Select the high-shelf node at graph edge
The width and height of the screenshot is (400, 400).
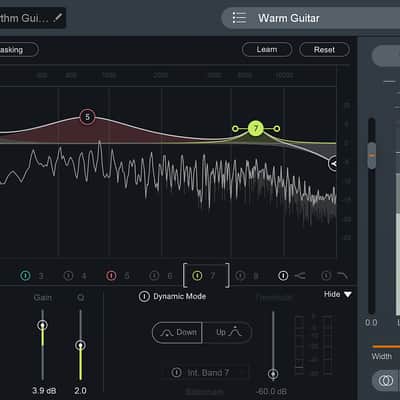click(333, 164)
